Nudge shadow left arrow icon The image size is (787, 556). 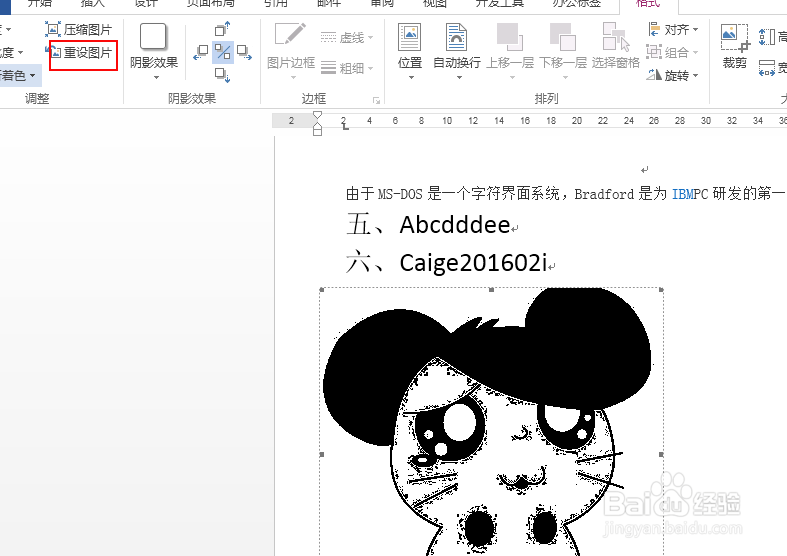click(200, 52)
